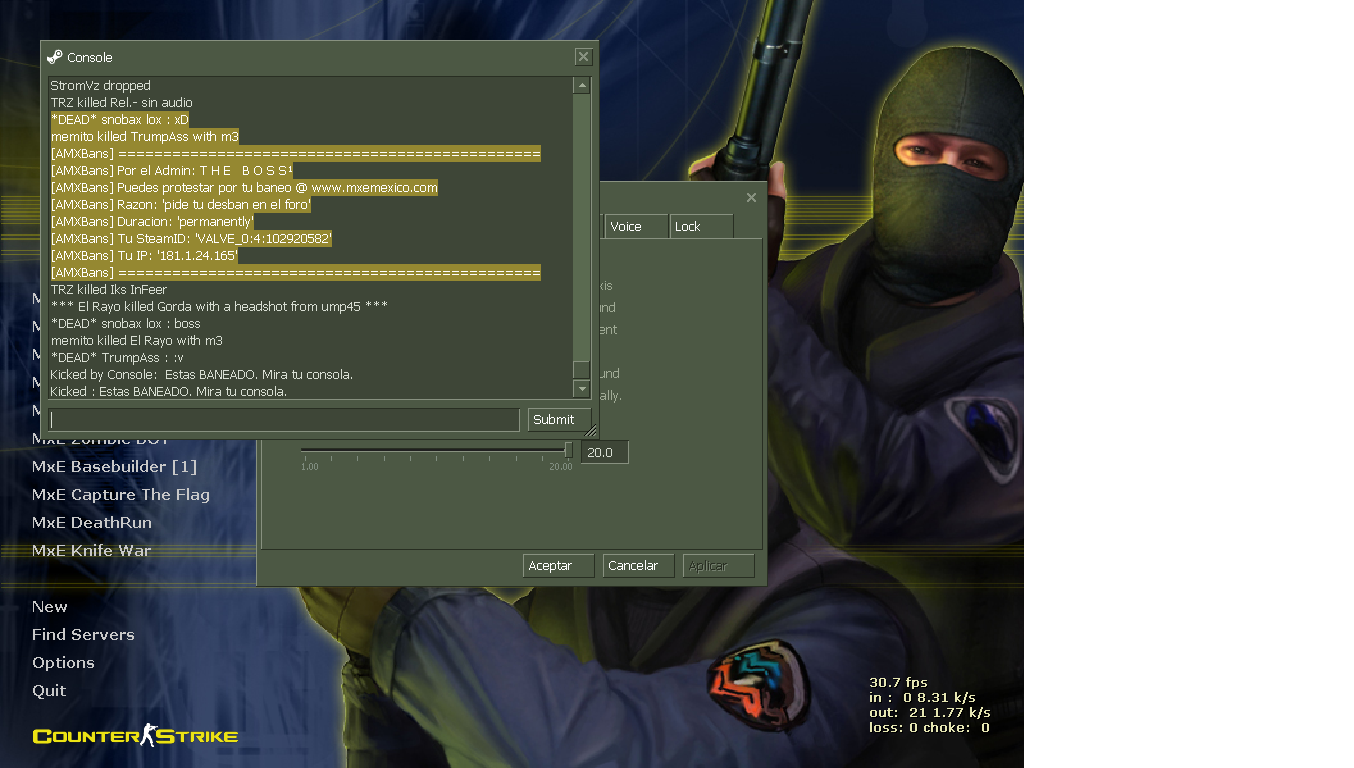Click the line '*DEAD* TrumpAss : :v'
Image resolution: width=1354 pixels, height=768 pixels.
click(x=117, y=358)
